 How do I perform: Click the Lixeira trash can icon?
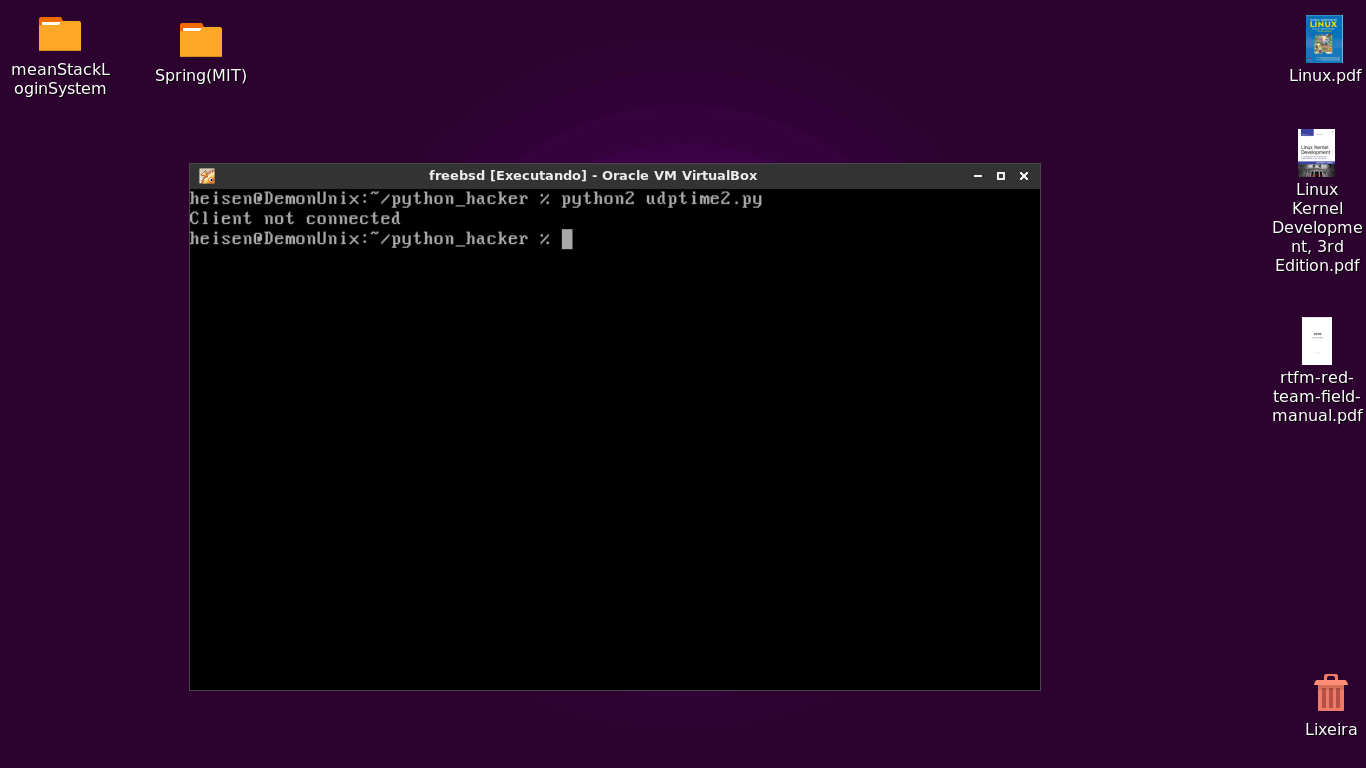(1330, 693)
